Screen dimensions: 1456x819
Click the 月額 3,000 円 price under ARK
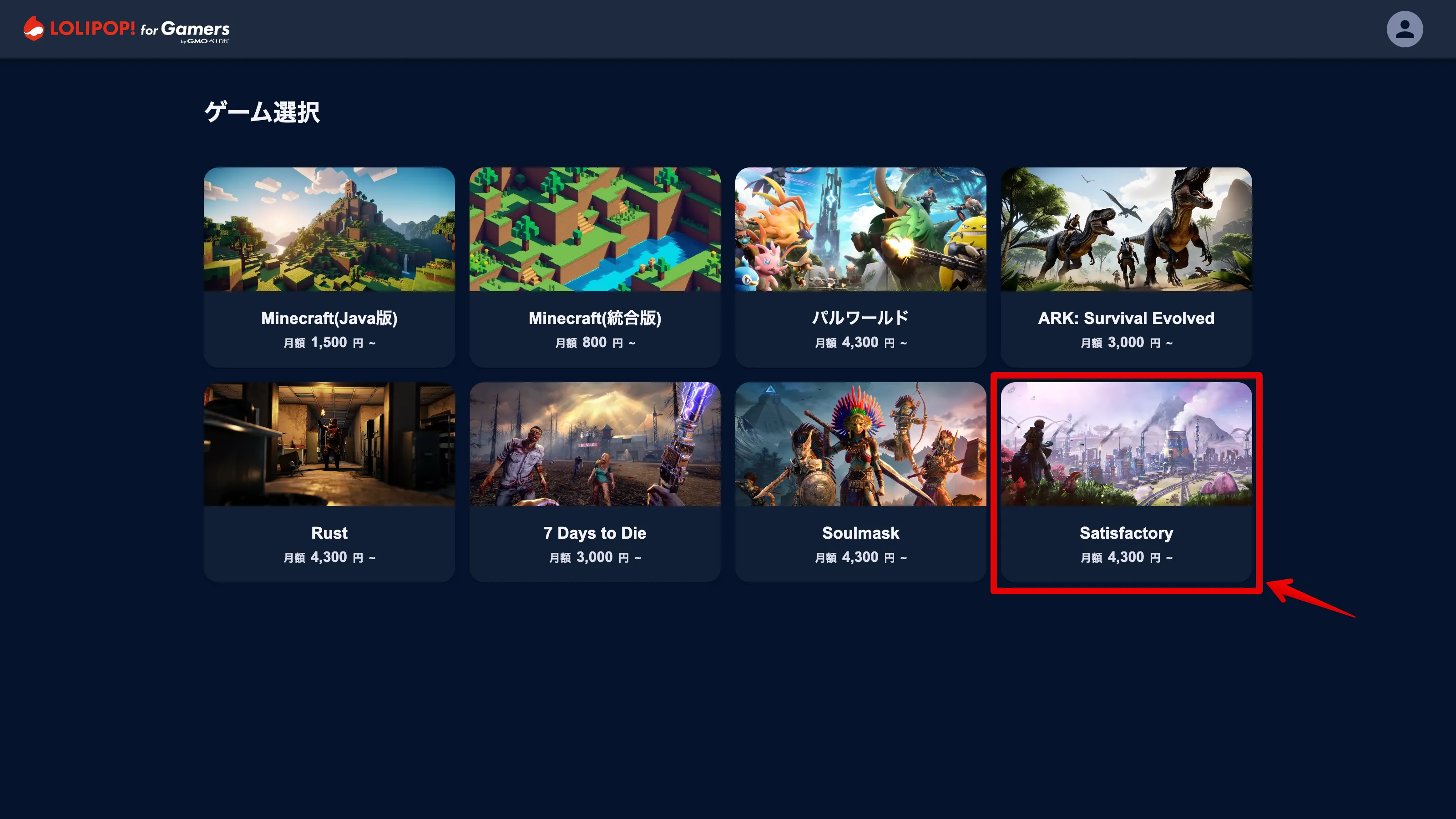[x=1126, y=343]
